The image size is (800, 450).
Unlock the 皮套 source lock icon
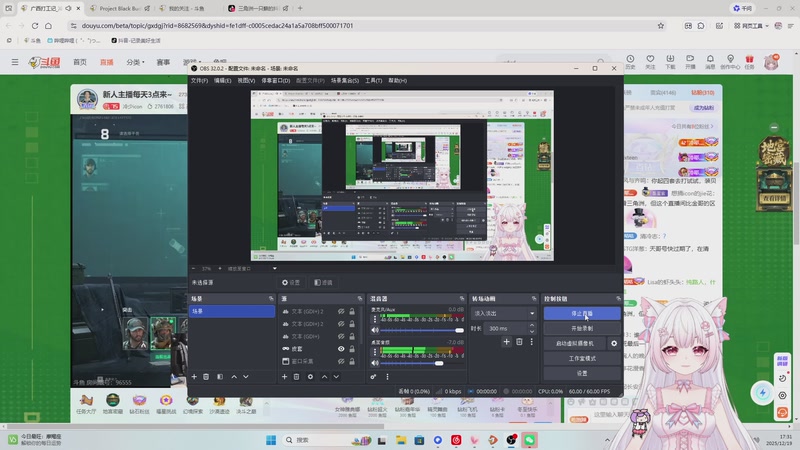352,349
